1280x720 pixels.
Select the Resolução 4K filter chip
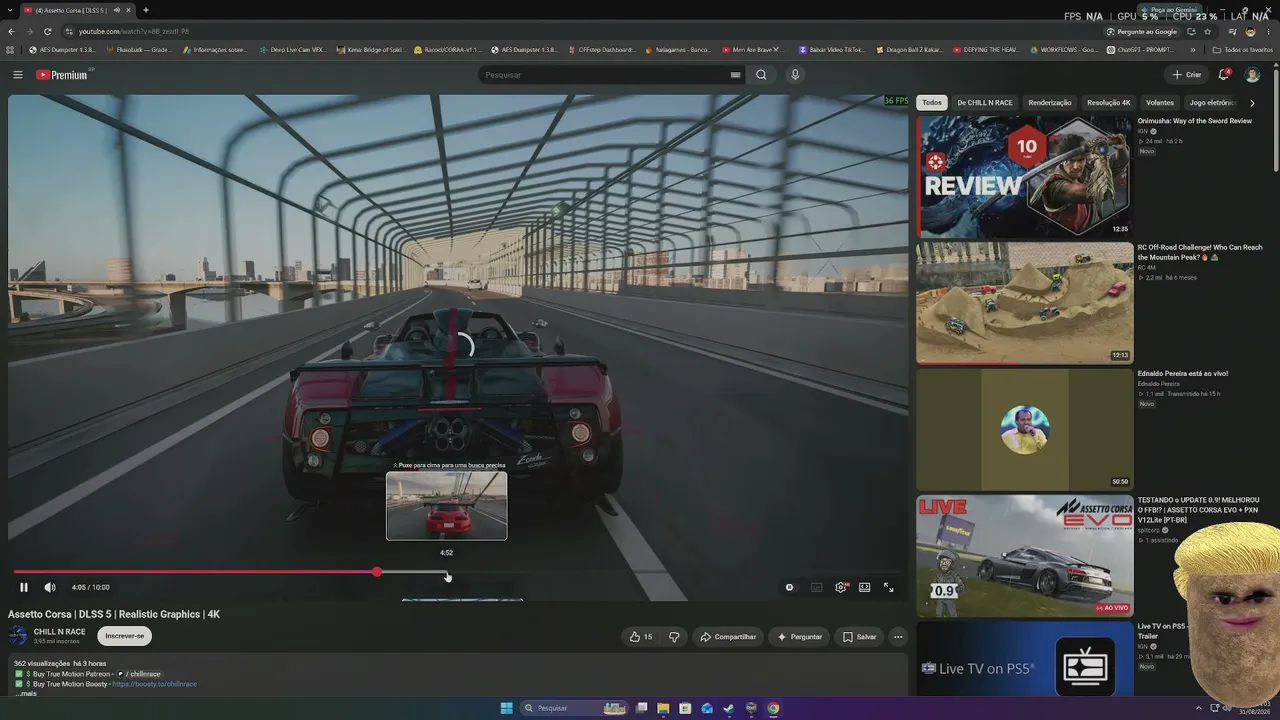pos(1109,102)
